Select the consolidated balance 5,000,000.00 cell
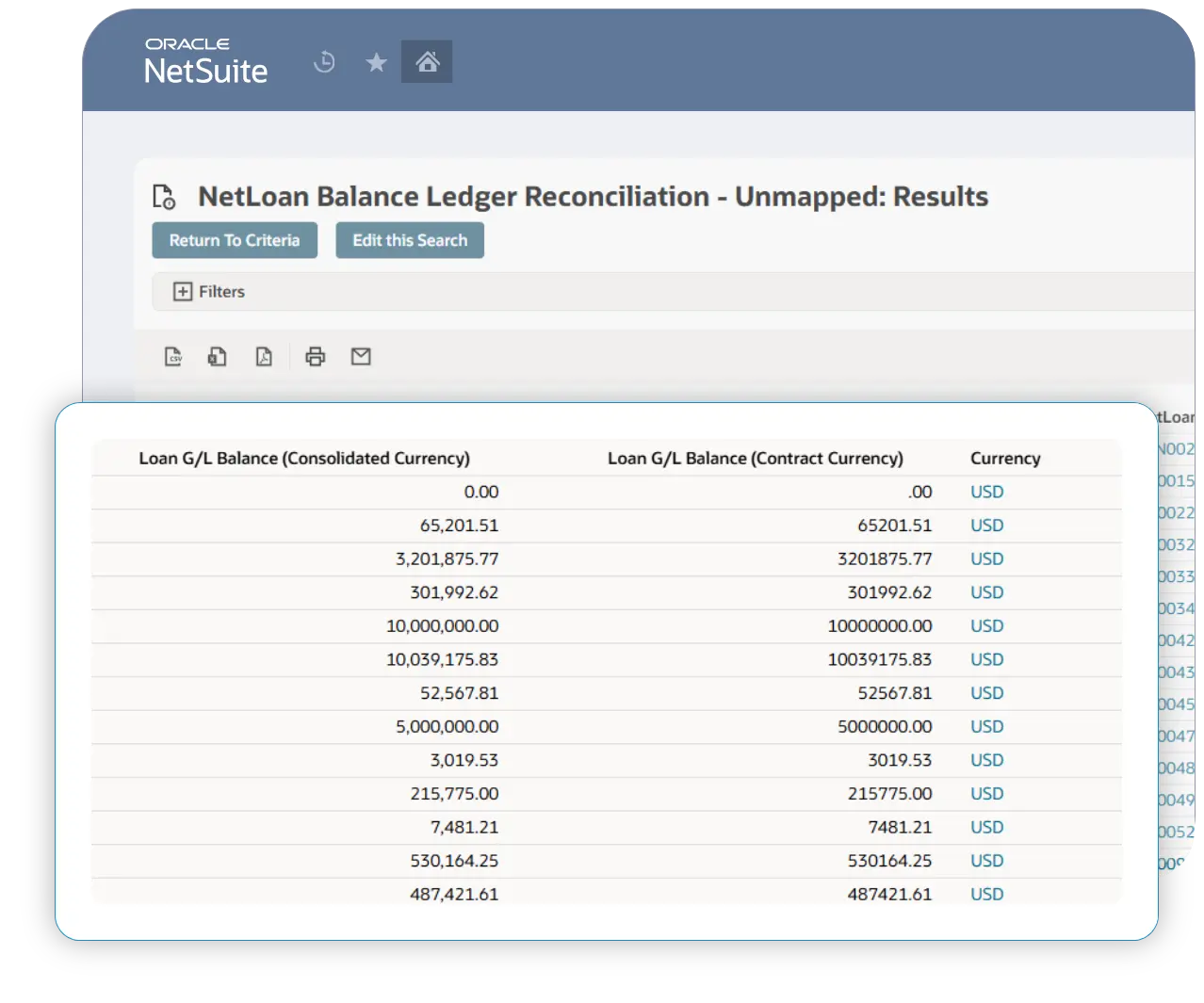The width and height of the screenshot is (1204, 1003). click(447, 726)
